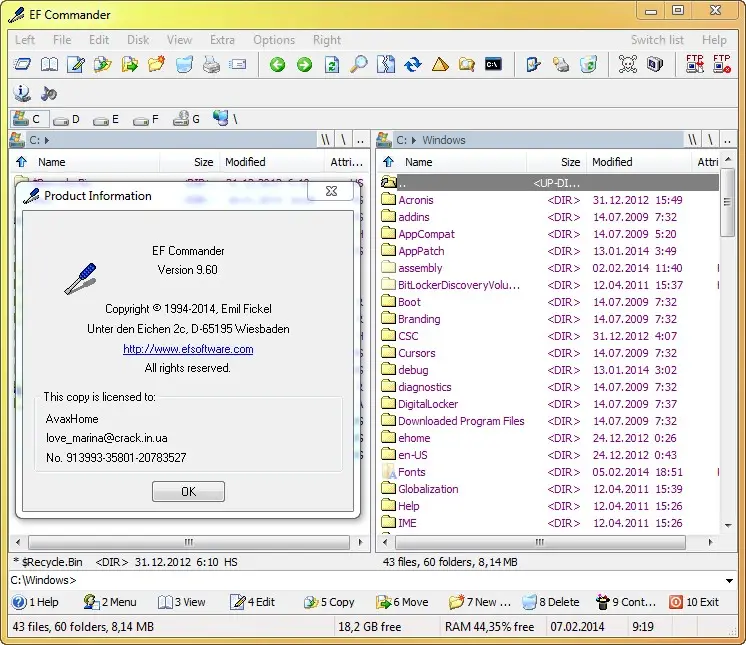Select the Acronis folder

pyautogui.click(x=416, y=200)
